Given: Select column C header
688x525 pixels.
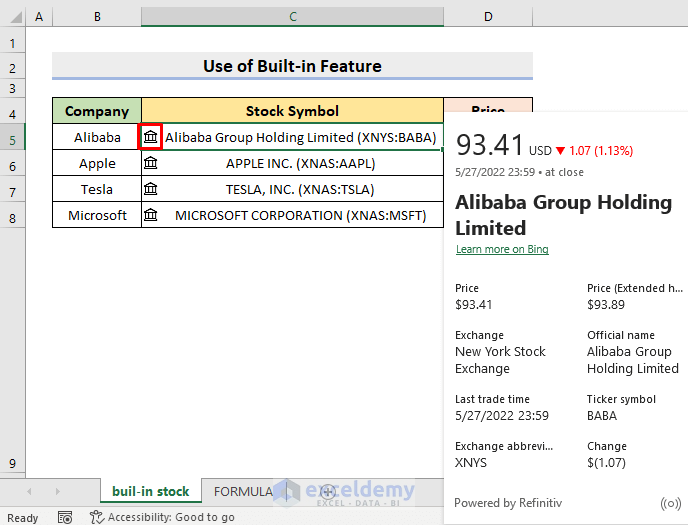Looking at the screenshot, I should coord(292,17).
